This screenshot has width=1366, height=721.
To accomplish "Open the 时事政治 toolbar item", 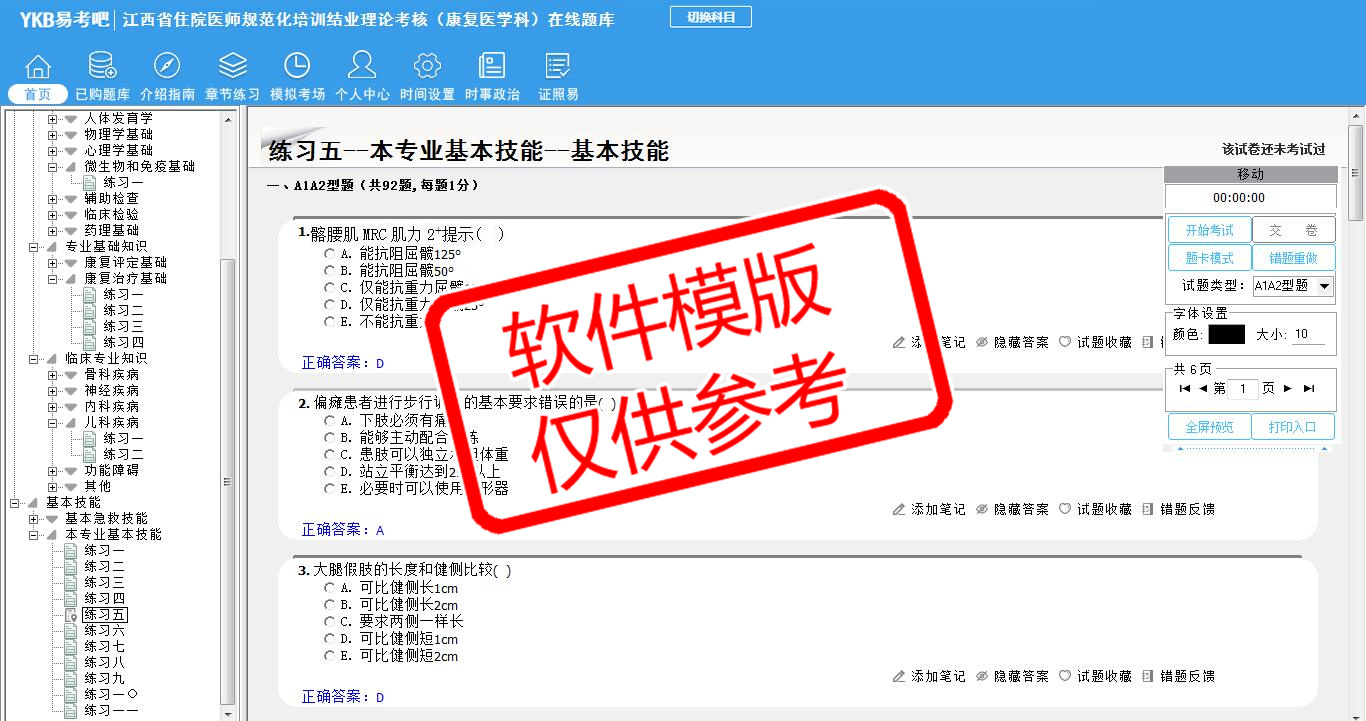I will [492, 75].
